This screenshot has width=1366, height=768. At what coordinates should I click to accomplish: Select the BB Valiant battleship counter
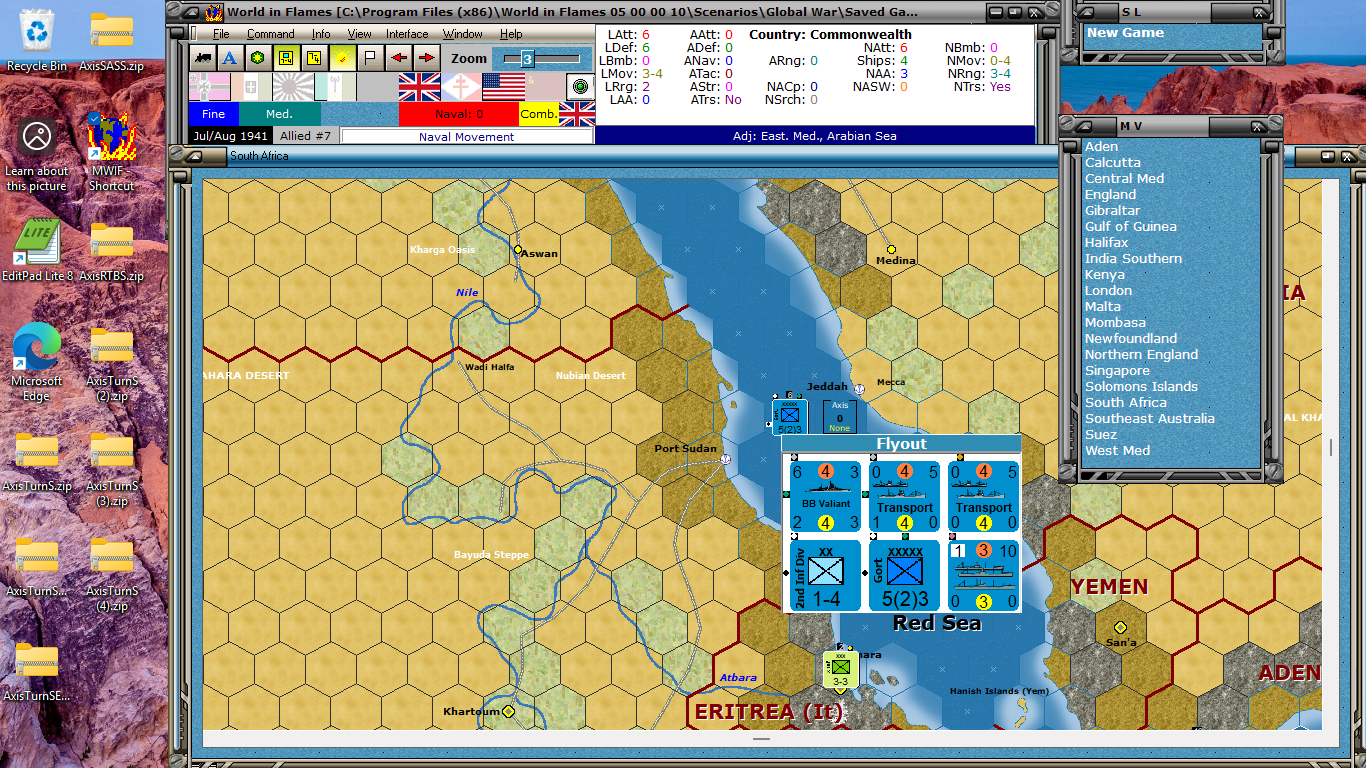(825, 498)
